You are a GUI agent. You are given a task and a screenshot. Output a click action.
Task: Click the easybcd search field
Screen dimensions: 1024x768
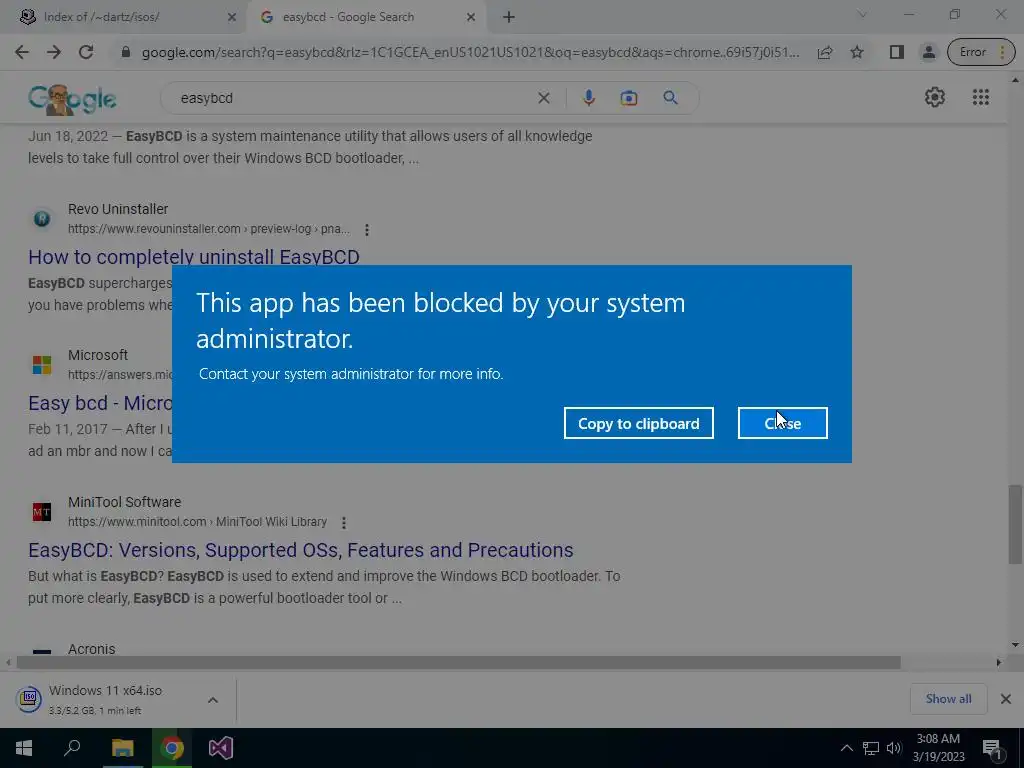point(353,98)
